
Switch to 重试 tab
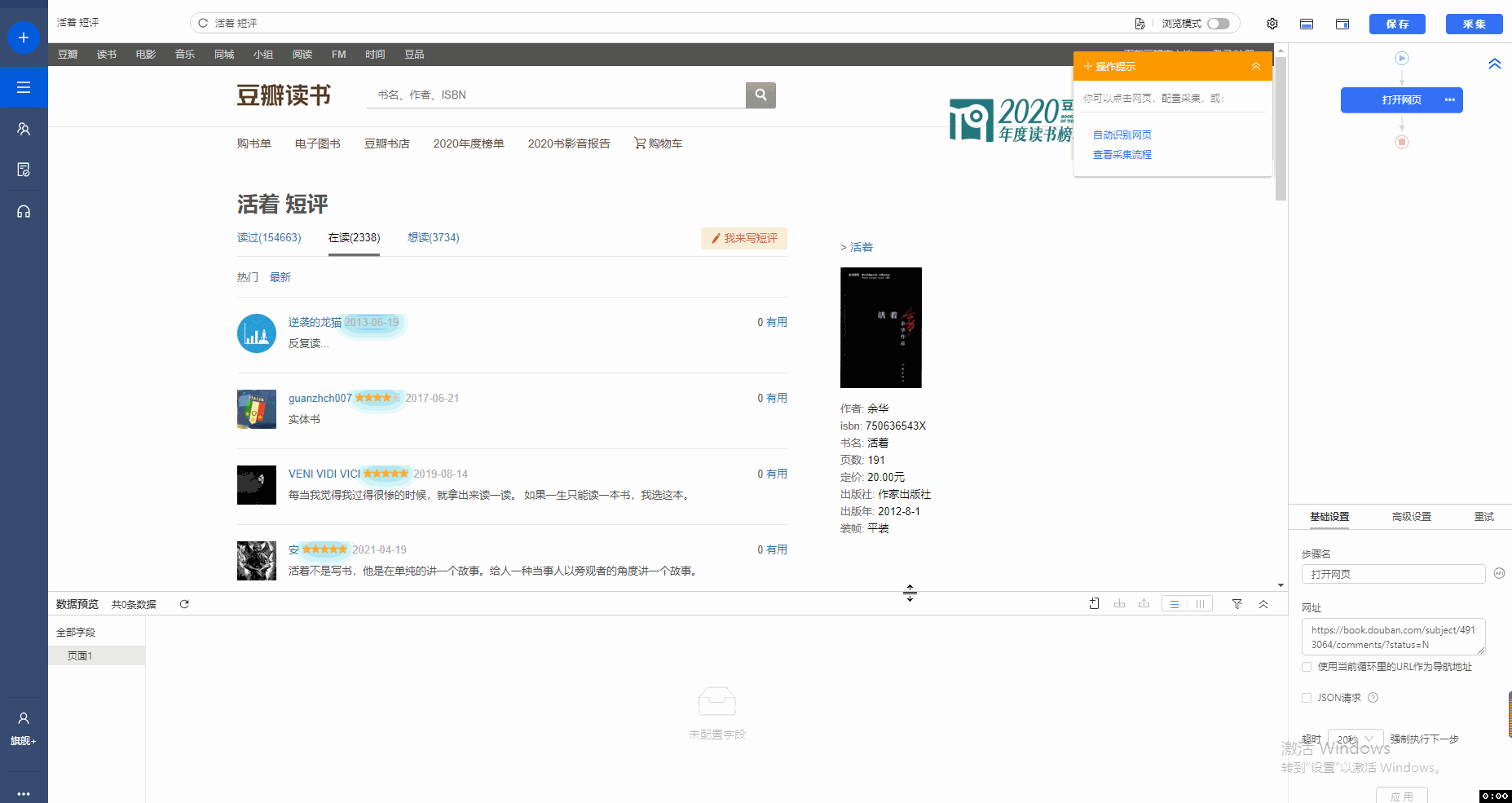tap(1483, 517)
